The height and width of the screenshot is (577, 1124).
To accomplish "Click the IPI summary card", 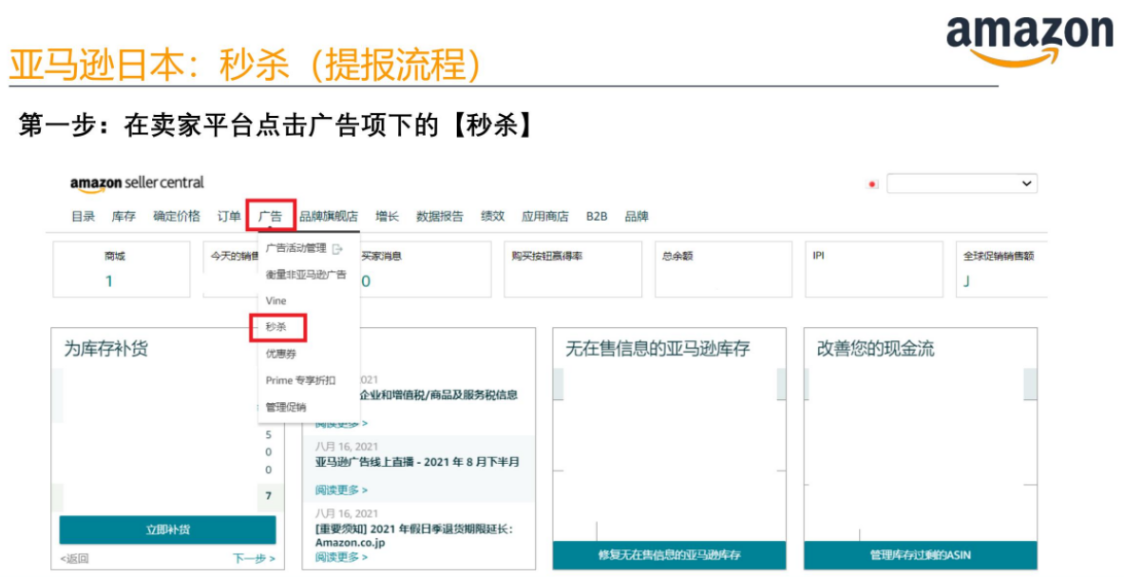I will [873, 270].
